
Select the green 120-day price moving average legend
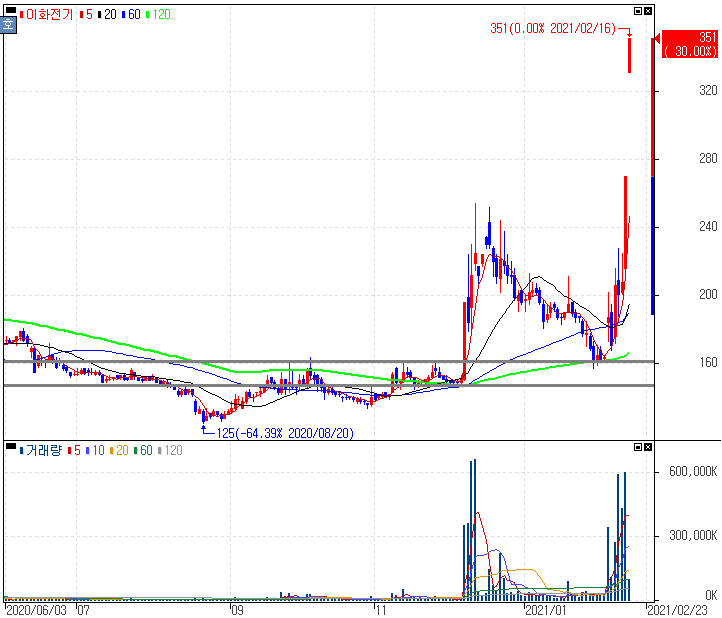158,15
